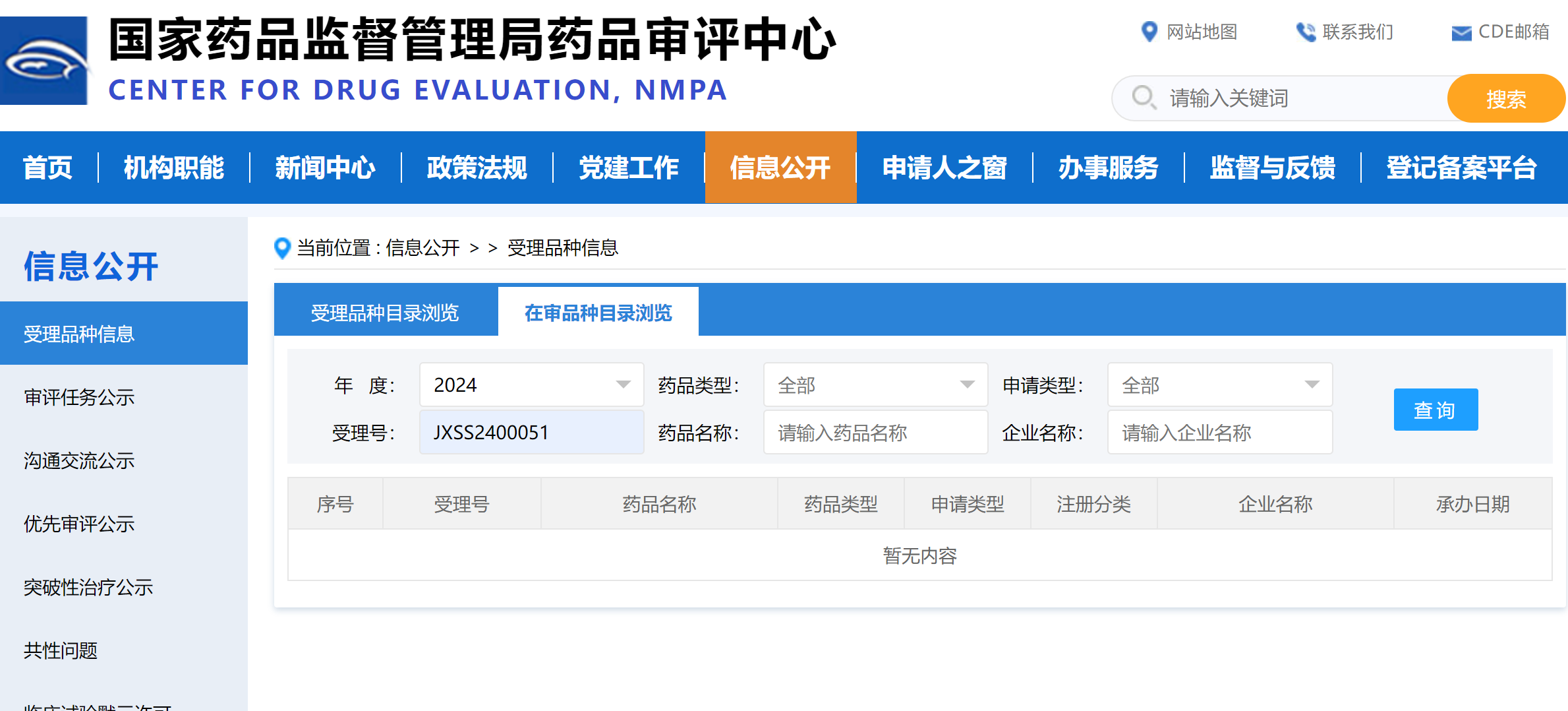1568x711 pixels.
Task: Click the site map pin icon
Action: (x=1149, y=32)
